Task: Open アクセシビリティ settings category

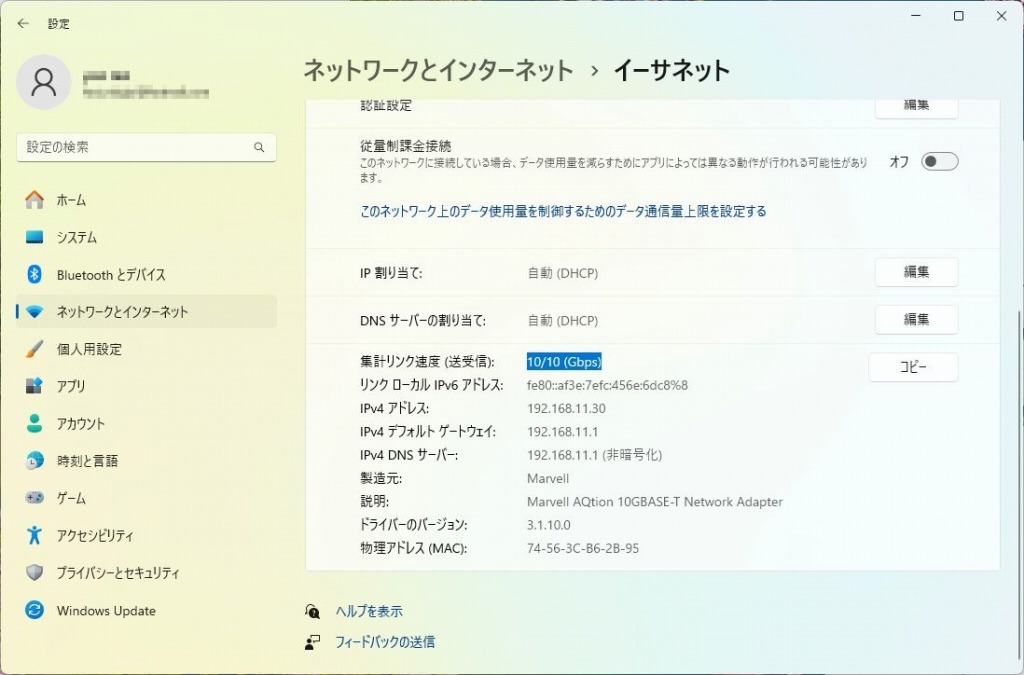Action: 95,536
